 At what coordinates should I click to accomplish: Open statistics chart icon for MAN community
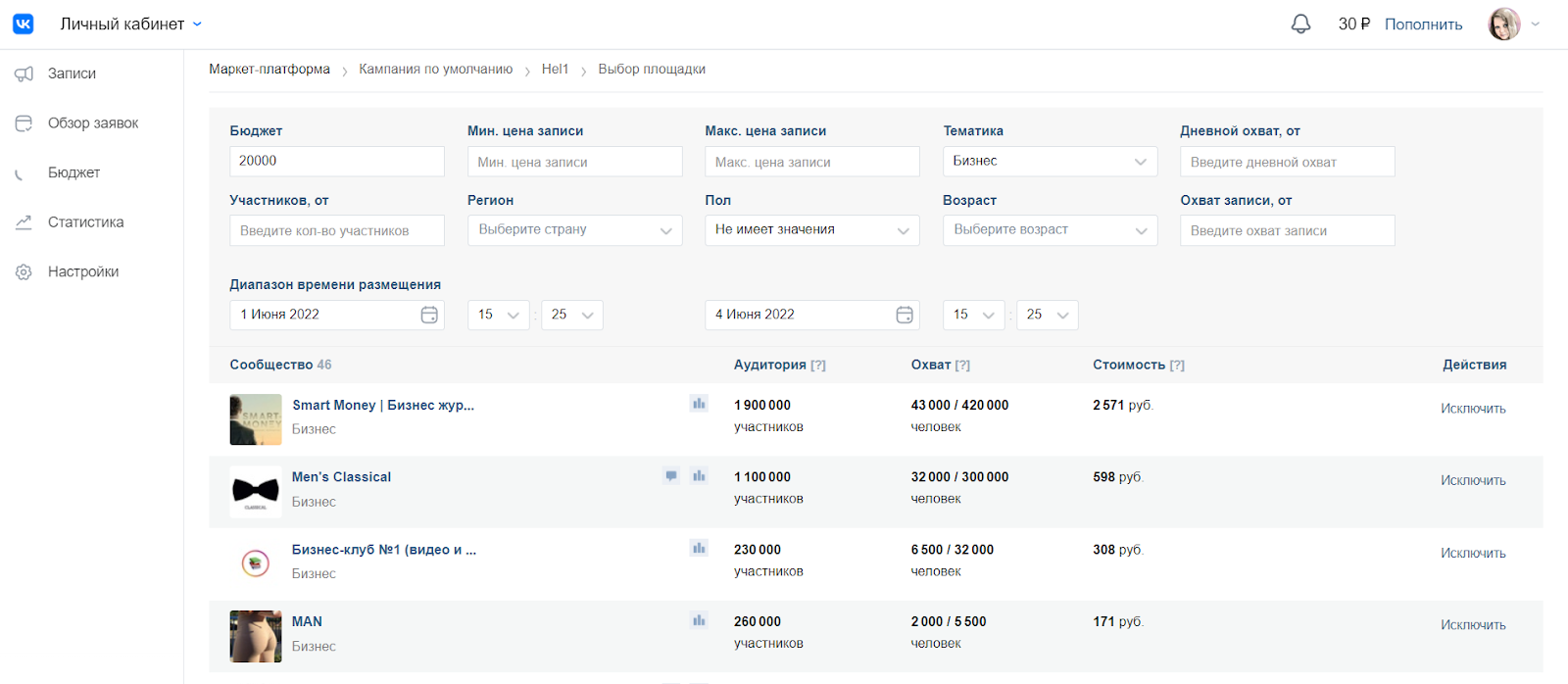point(699,620)
